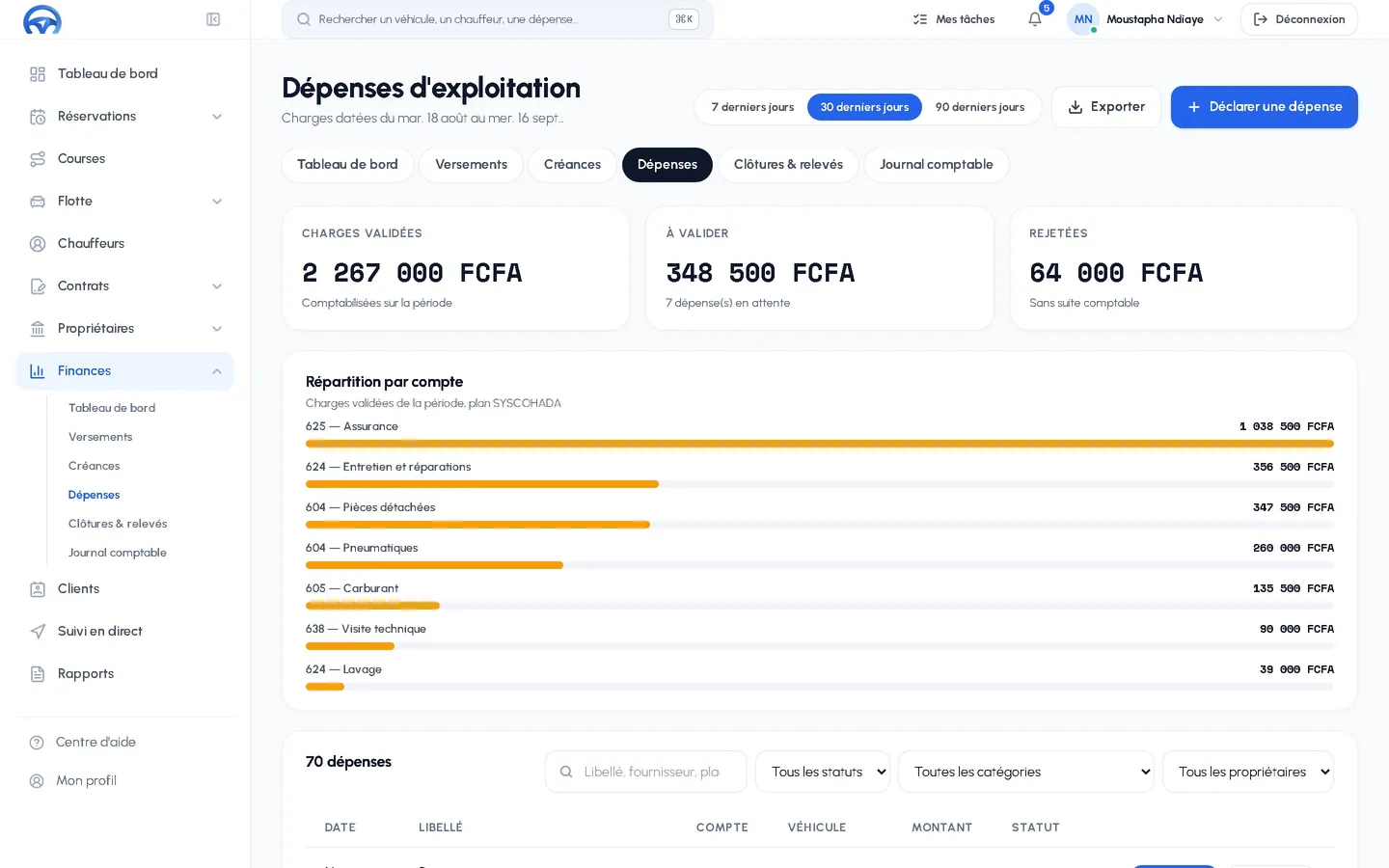The width and height of the screenshot is (1389, 868).
Task: Click the Tableau de bord grid icon
Action: 38,74
